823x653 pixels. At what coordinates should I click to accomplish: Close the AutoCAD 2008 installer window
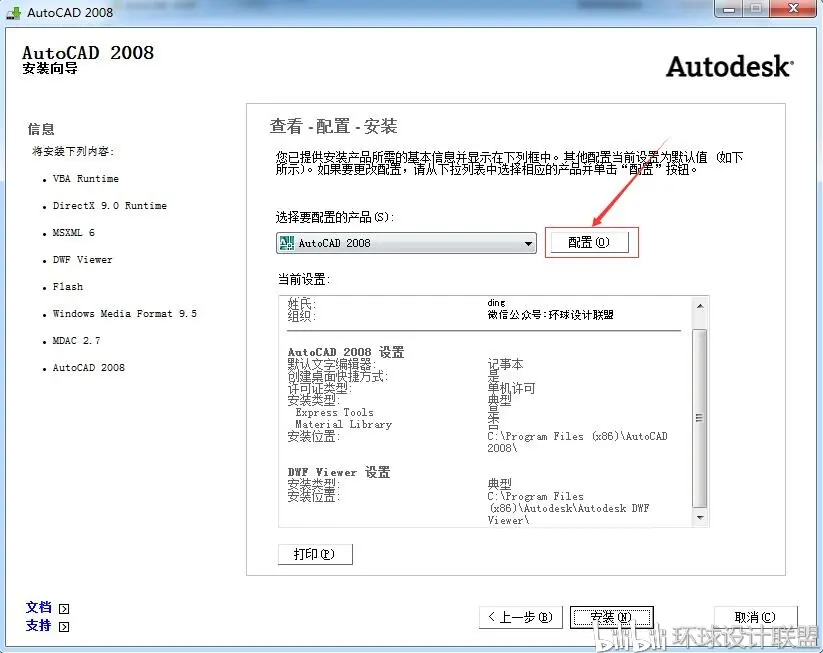click(794, 8)
